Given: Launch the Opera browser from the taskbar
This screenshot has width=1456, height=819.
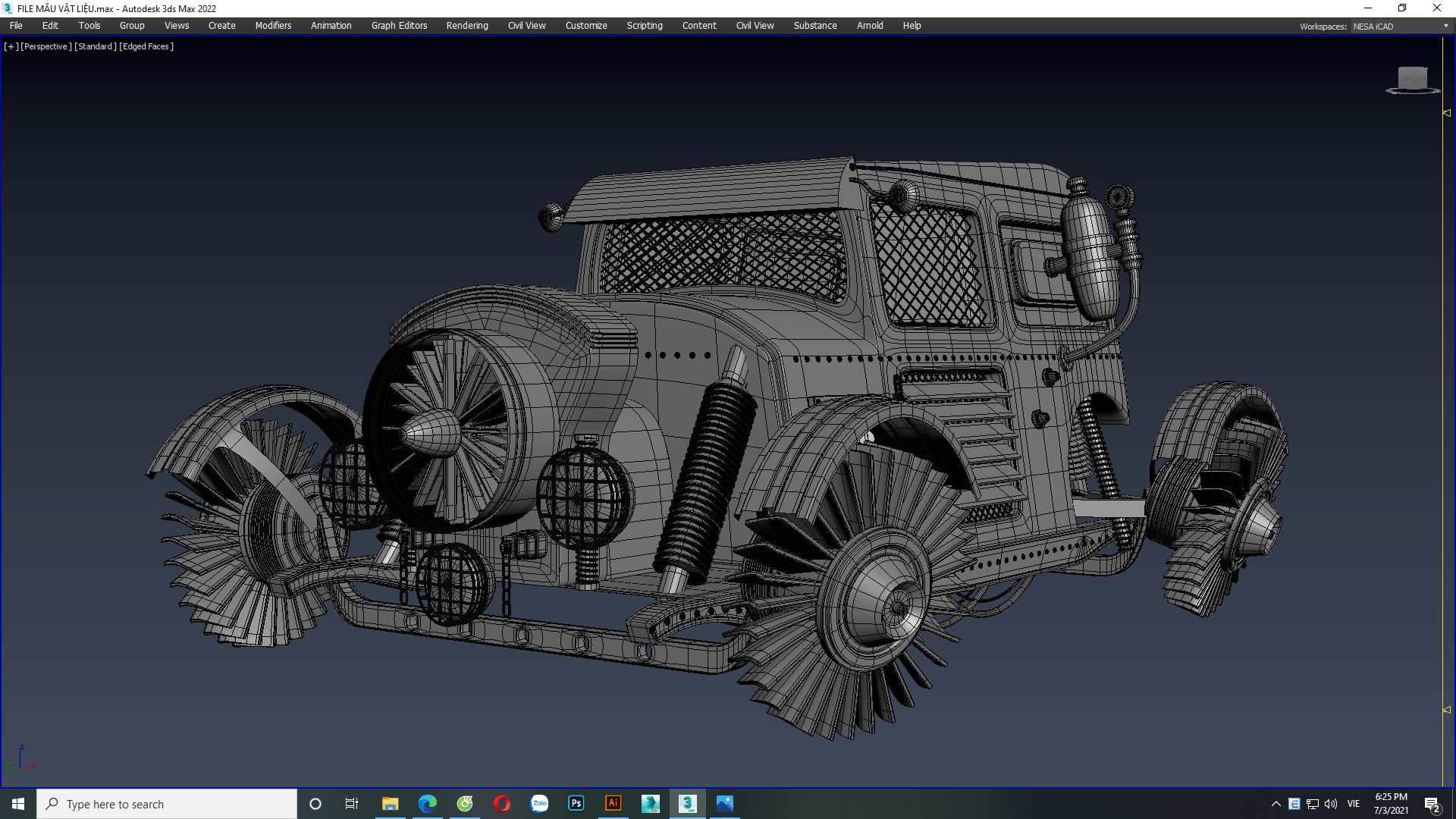Looking at the screenshot, I should tap(502, 804).
